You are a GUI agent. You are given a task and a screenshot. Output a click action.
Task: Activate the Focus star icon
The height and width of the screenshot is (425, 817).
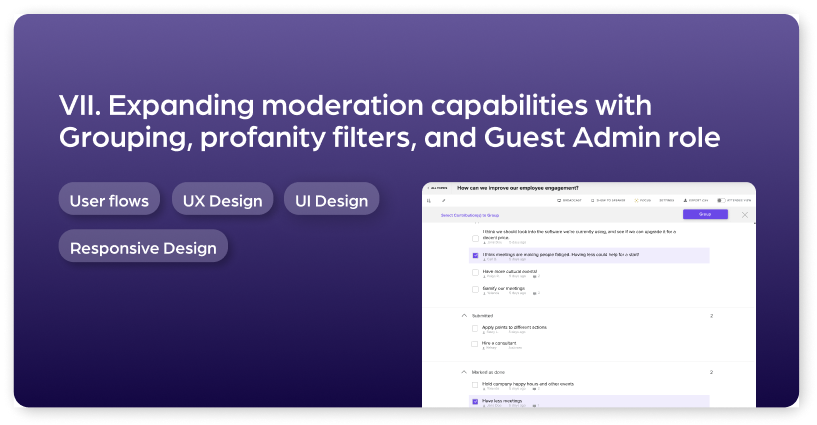click(x=636, y=201)
